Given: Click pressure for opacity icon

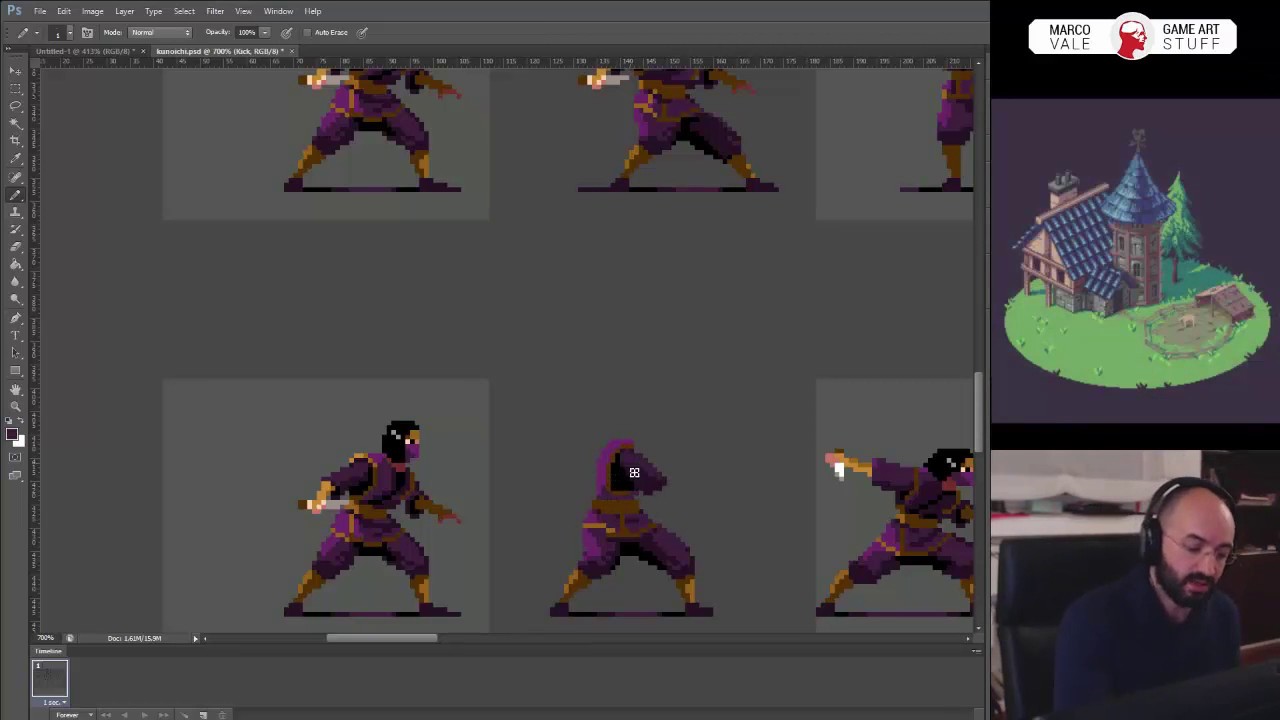Looking at the screenshot, I should click(287, 32).
